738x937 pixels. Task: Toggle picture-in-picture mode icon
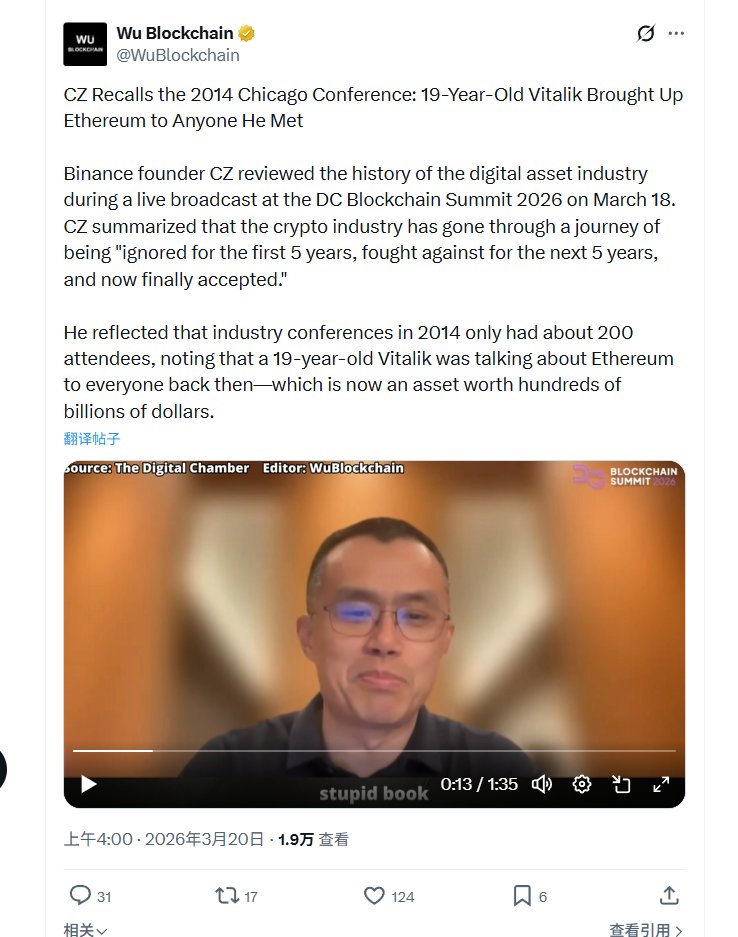(x=621, y=784)
